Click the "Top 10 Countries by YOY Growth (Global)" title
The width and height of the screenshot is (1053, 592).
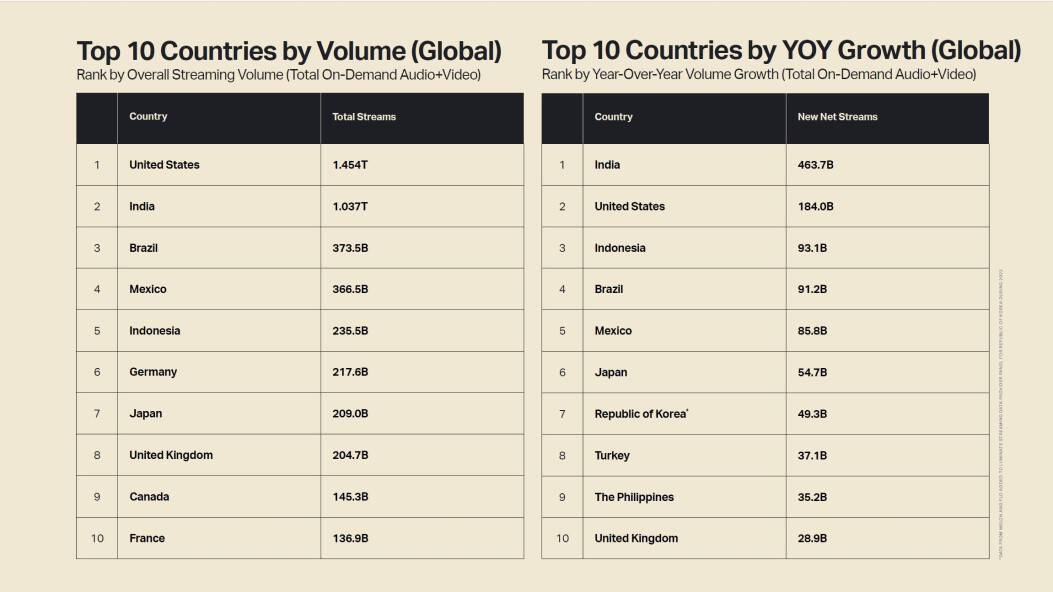(x=781, y=51)
